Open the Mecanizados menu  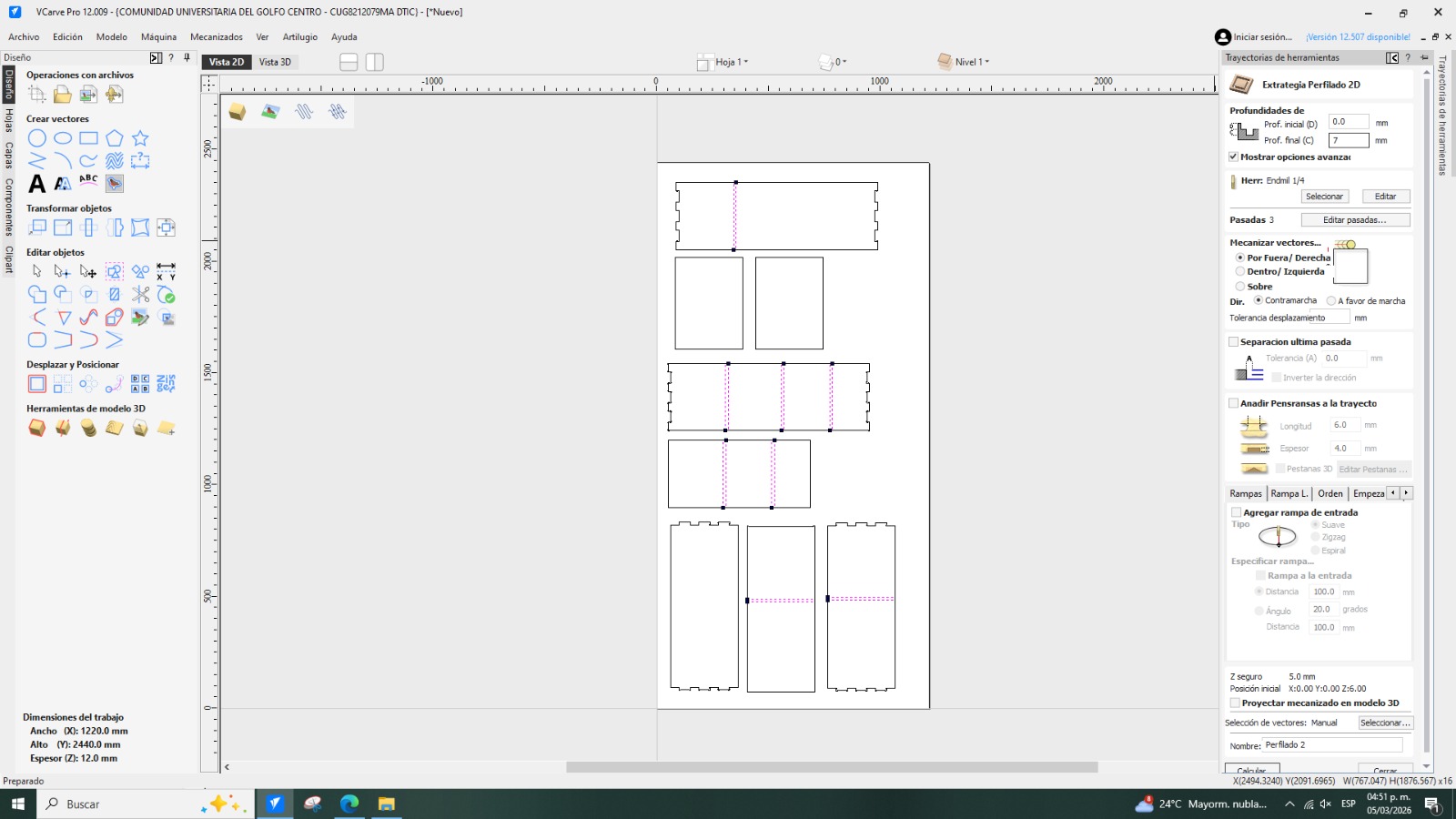point(217,37)
